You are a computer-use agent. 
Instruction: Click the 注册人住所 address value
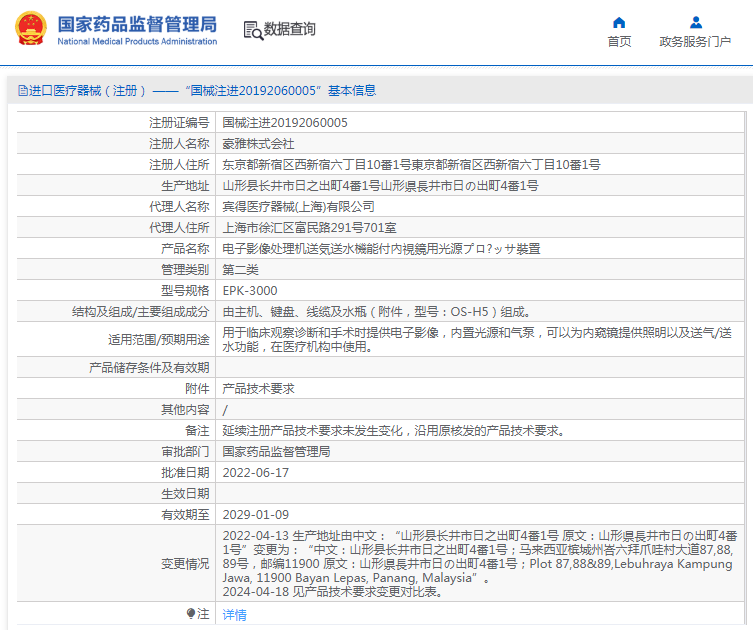(411, 165)
